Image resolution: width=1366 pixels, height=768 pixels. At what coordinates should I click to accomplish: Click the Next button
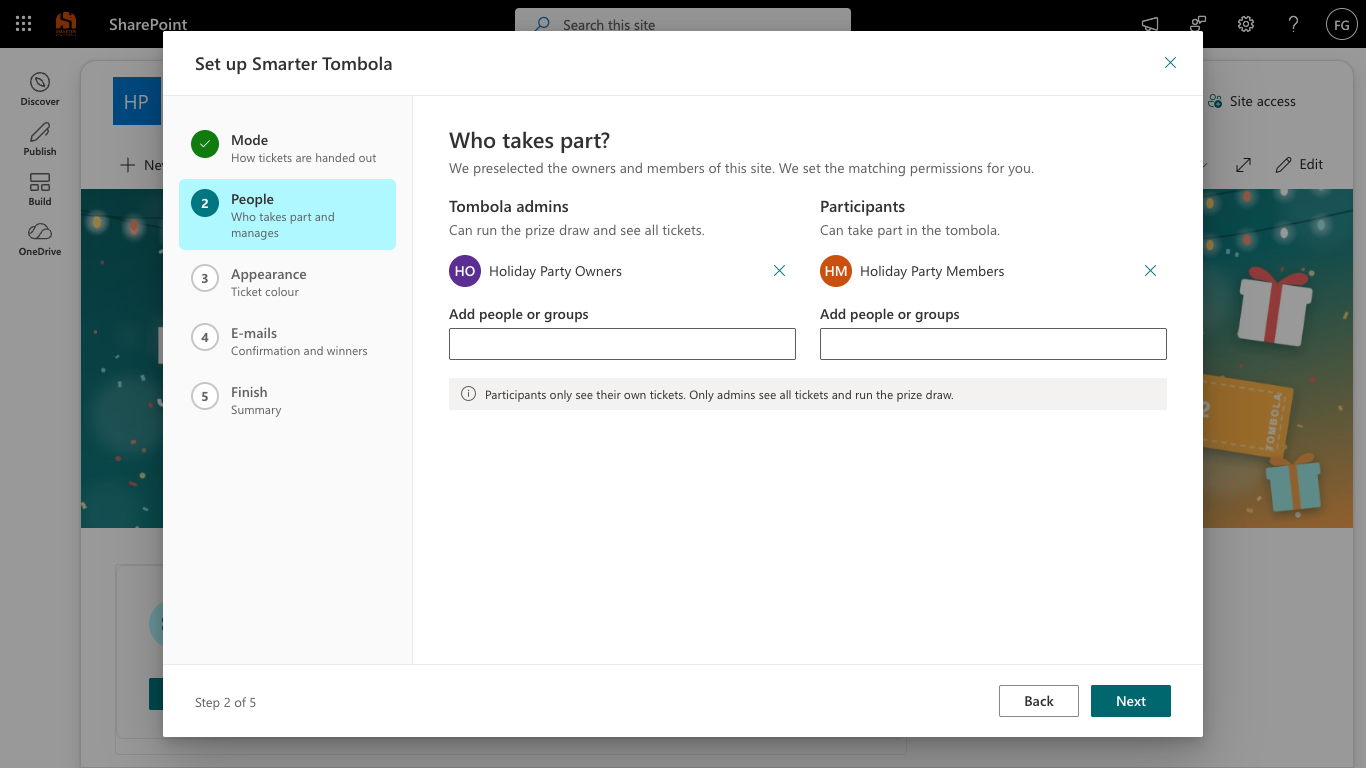click(1130, 701)
